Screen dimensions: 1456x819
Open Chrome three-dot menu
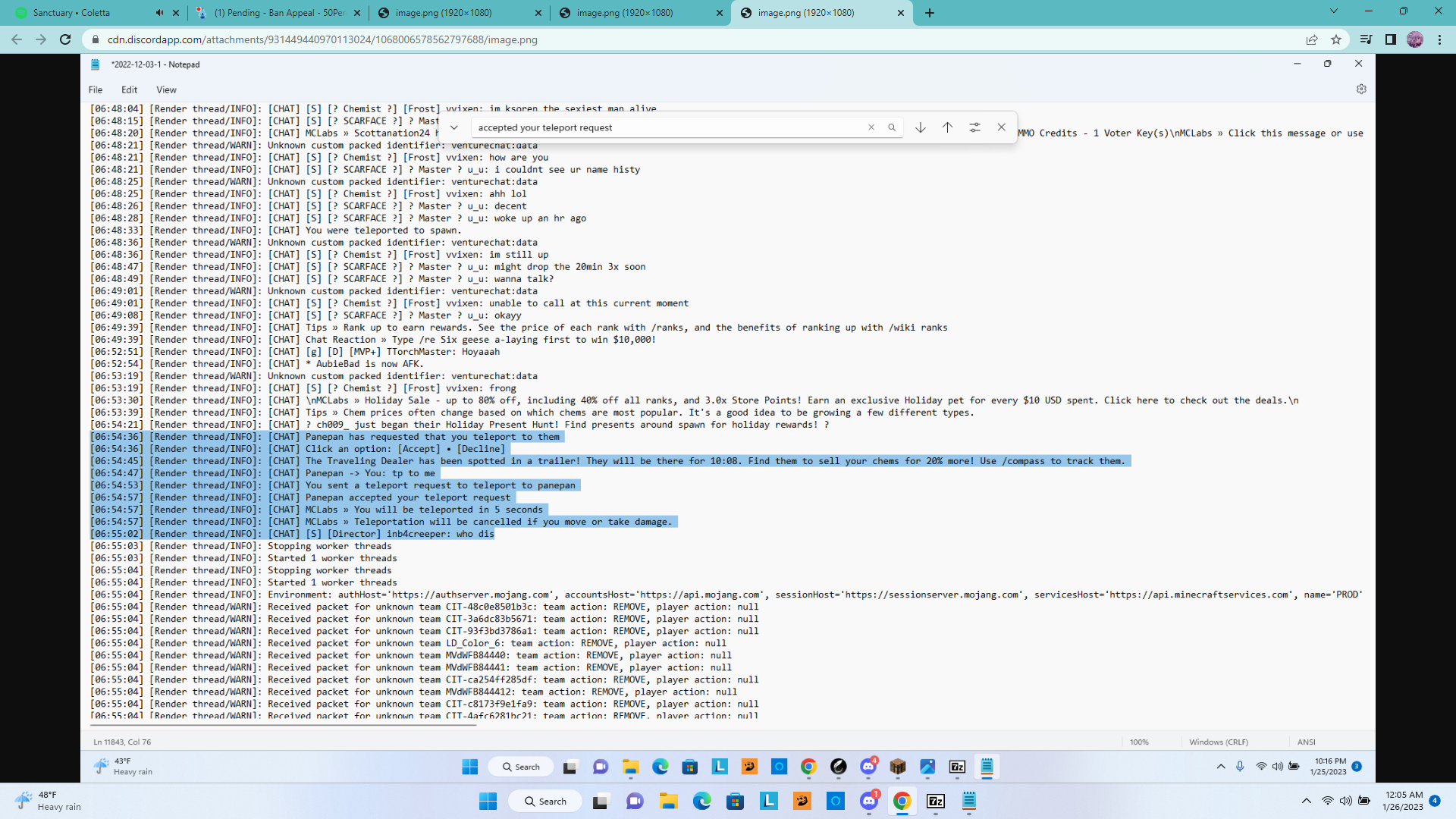pos(1439,39)
